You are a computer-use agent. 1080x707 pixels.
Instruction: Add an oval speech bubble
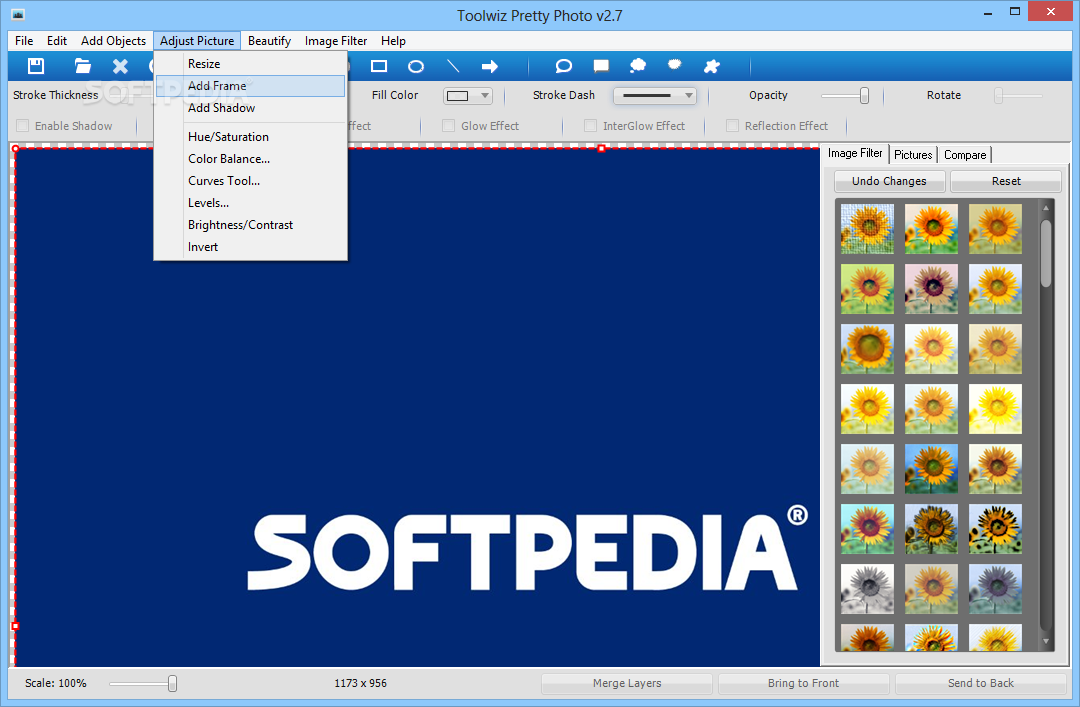click(563, 66)
